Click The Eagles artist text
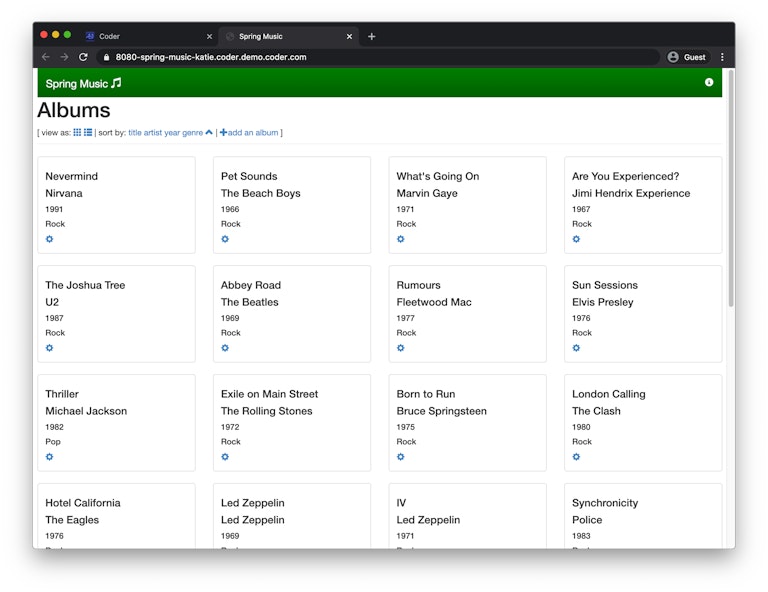Viewport: 768px width, 592px height. pos(72,520)
